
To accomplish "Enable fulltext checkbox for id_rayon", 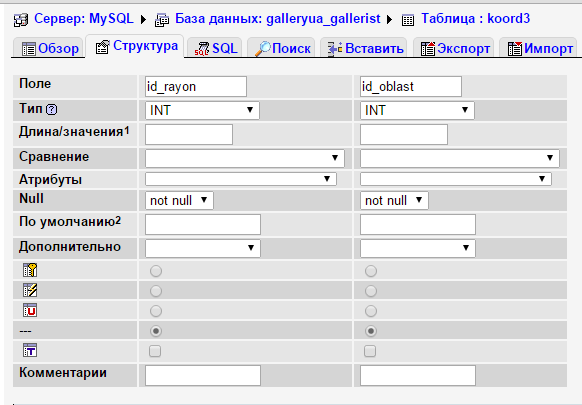I will [x=155, y=351].
